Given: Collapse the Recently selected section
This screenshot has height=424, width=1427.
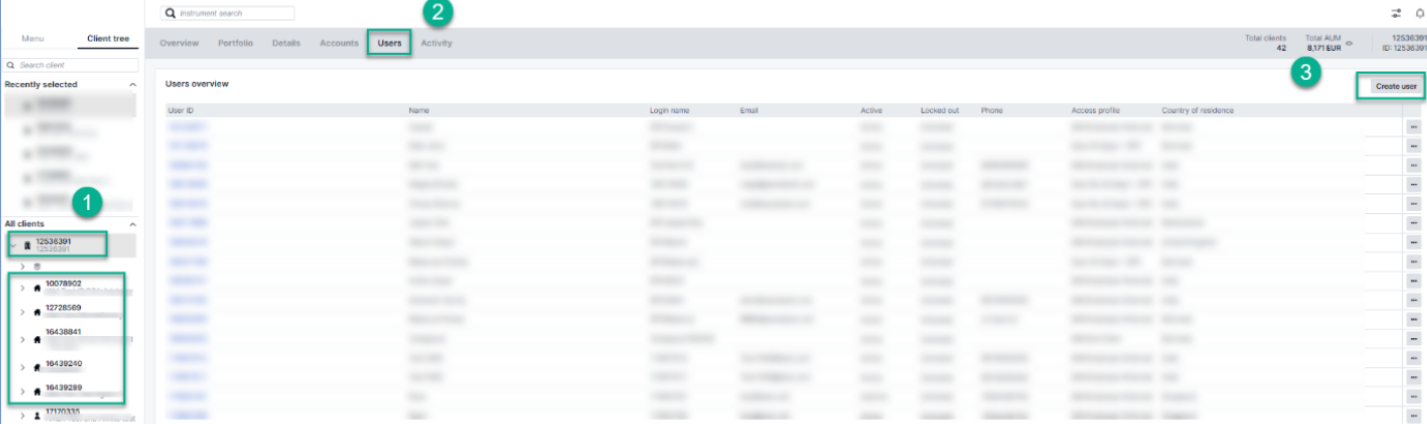Looking at the screenshot, I should pyautogui.click(x=133, y=85).
